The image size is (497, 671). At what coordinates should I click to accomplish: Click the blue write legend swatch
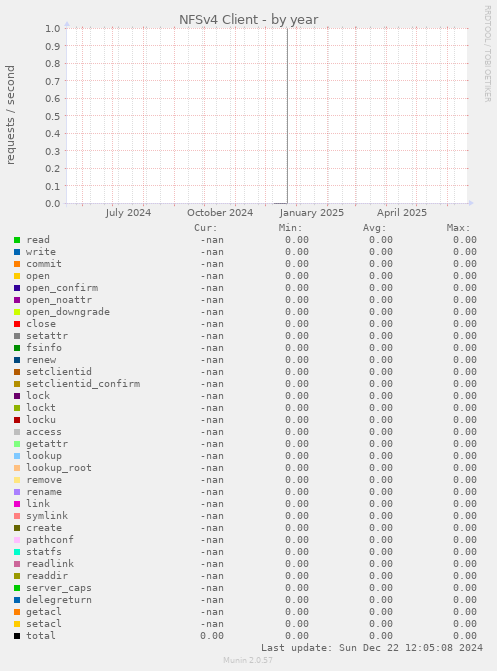(x=17, y=252)
